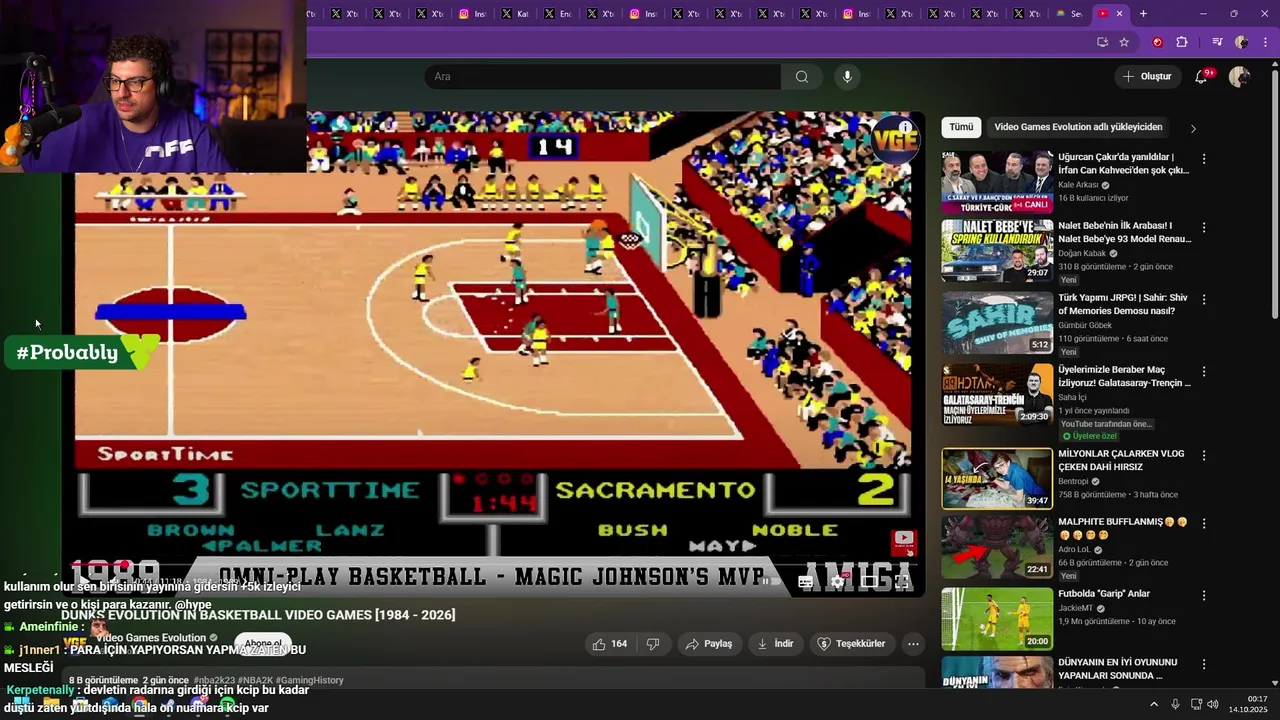1280x720 pixels.
Task: Switch to the 'Kat' X tab
Action: [x=516, y=14]
